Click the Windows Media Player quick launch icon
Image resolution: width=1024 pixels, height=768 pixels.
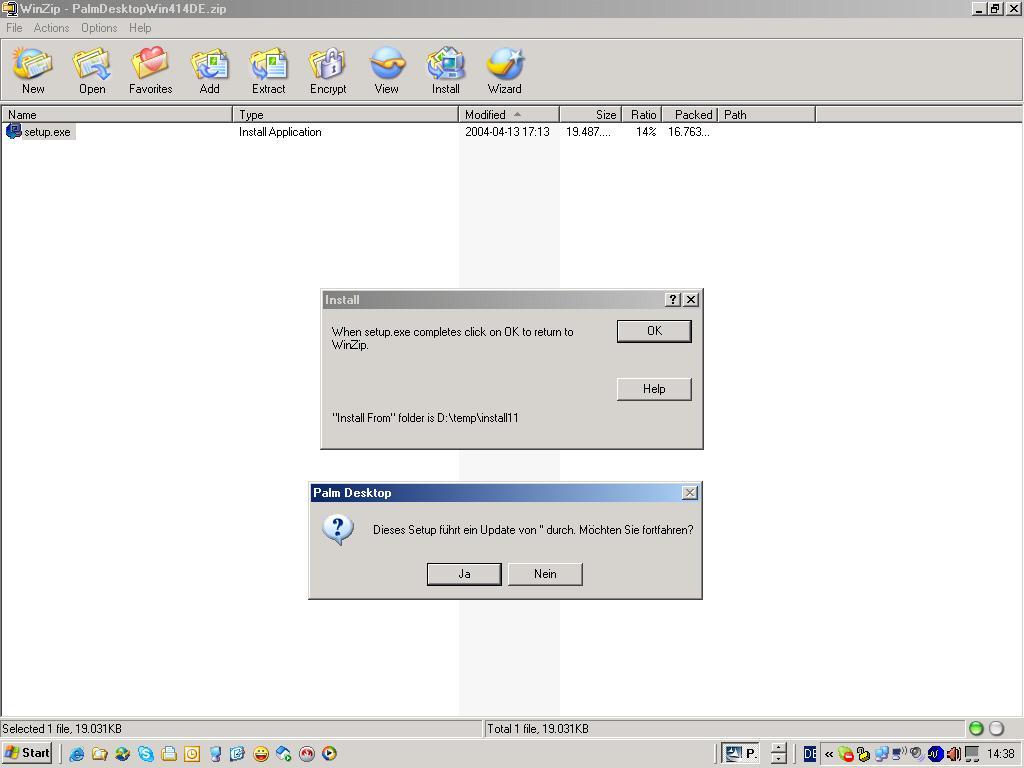pos(330,754)
